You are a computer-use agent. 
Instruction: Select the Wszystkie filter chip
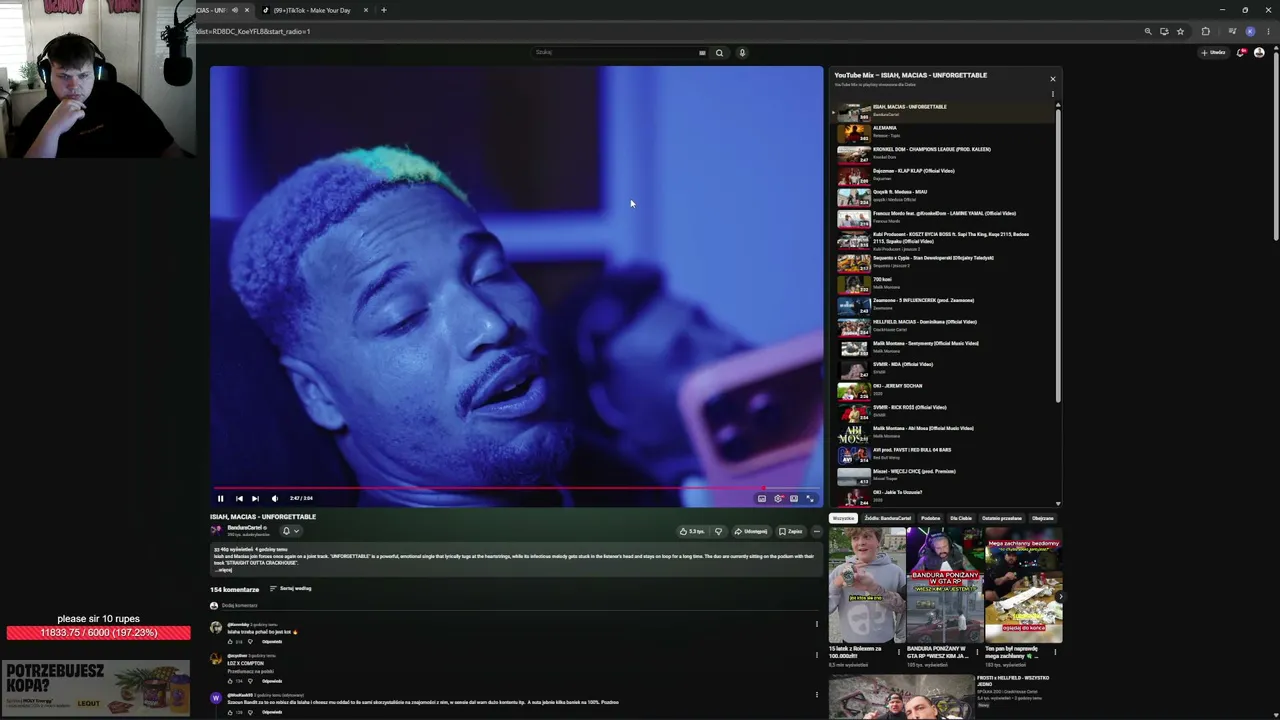click(x=844, y=518)
